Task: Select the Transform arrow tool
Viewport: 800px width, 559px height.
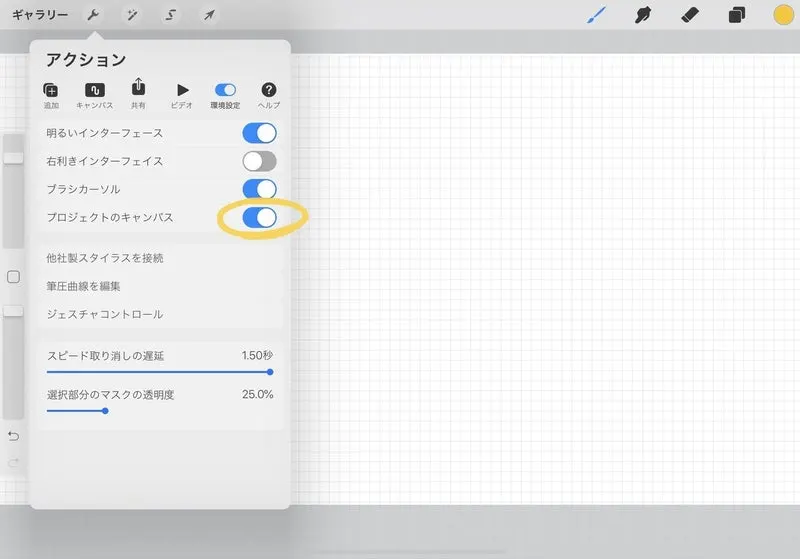Action: (x=209, y=15)
